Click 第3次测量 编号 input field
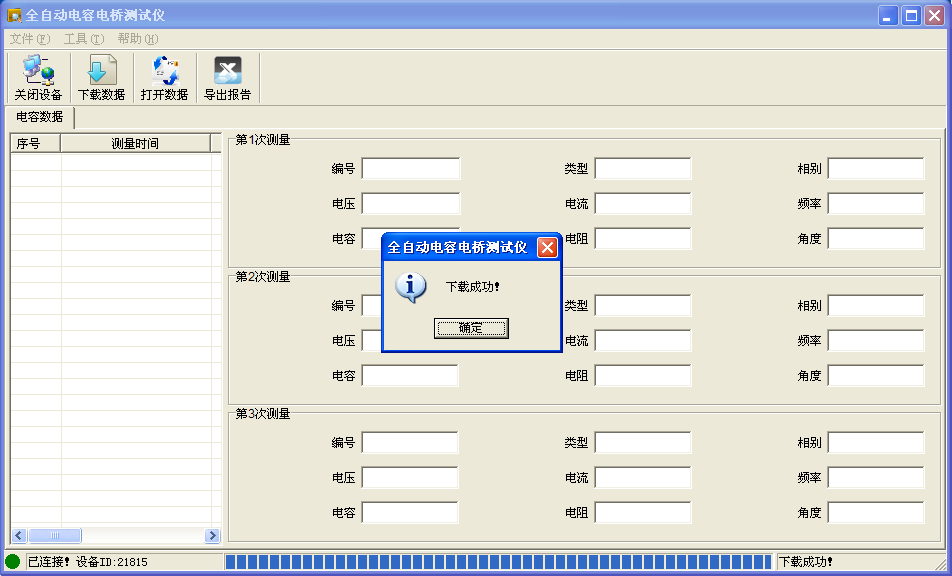952x576 pixels. pos(410,443)
